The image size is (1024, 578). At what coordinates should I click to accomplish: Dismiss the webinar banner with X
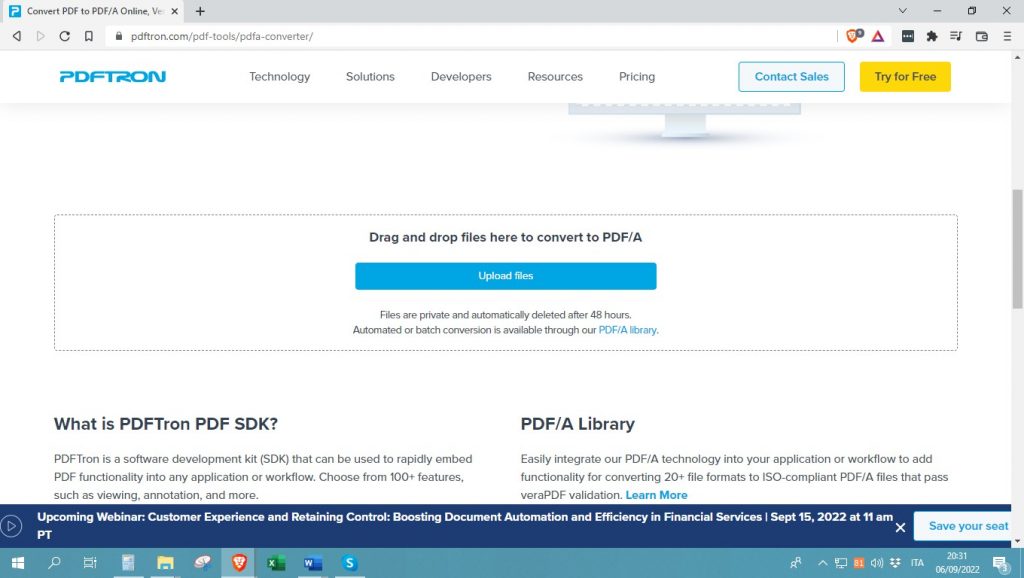pos(900,527)
